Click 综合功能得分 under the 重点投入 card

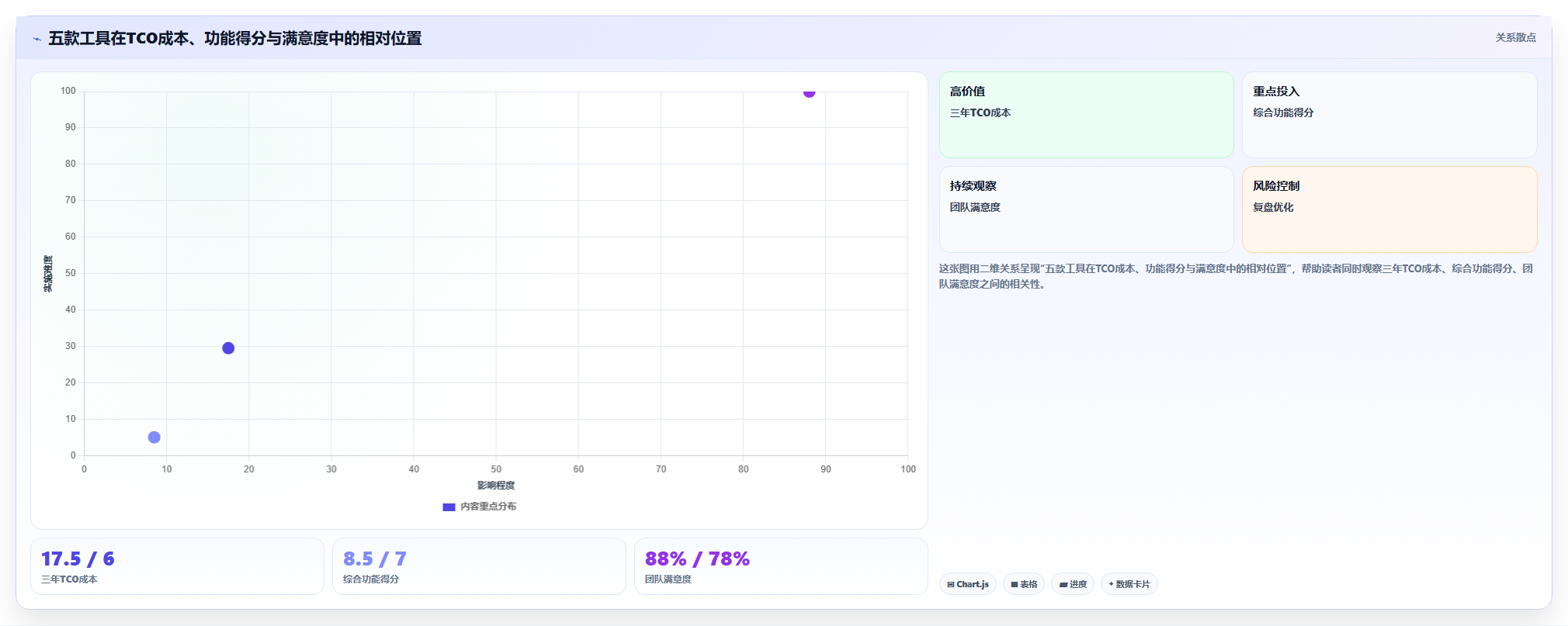coord(1283,112)
